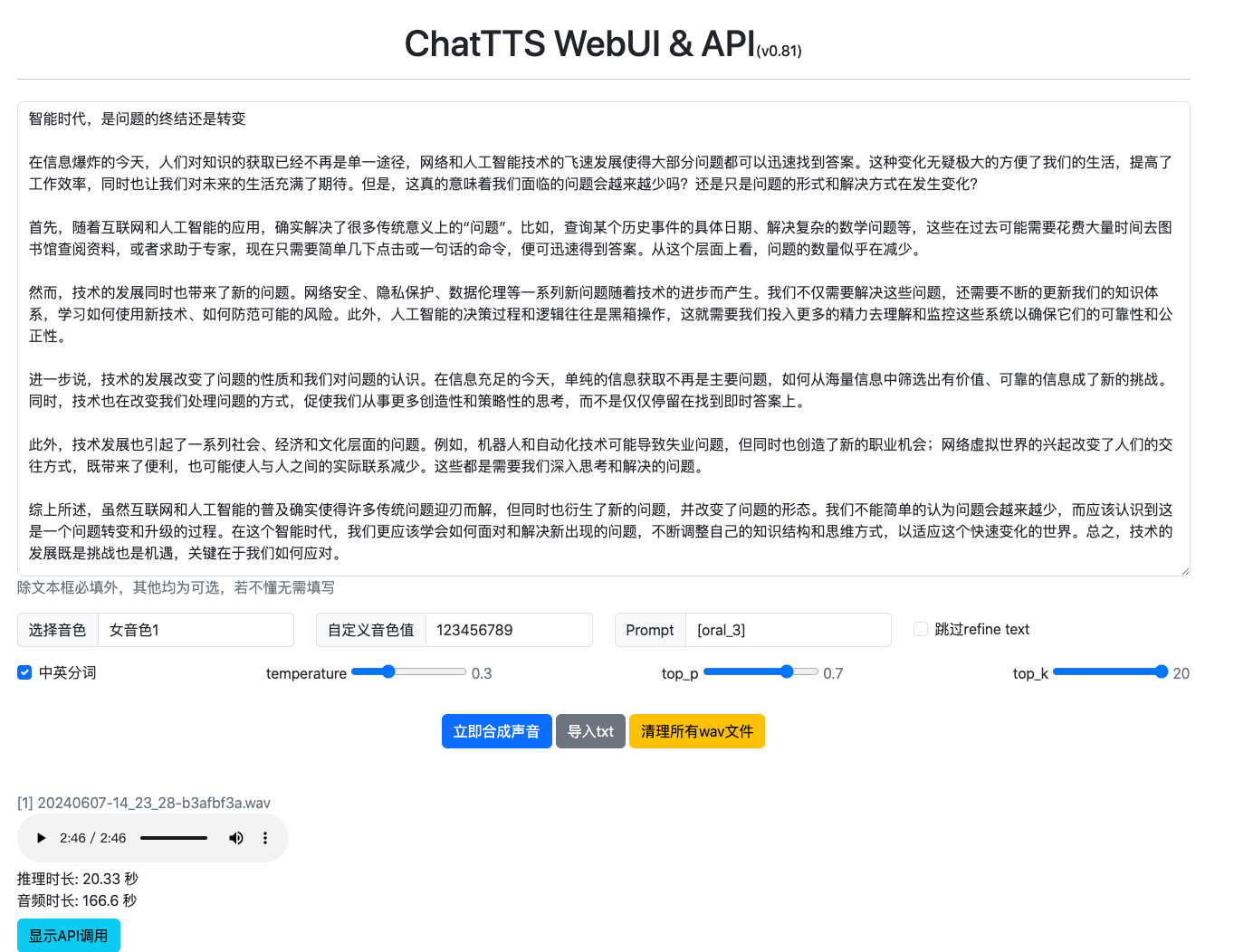1234x952 pixels.
Task: Click the 导入txt button
Action: click(x=590, y=731)
